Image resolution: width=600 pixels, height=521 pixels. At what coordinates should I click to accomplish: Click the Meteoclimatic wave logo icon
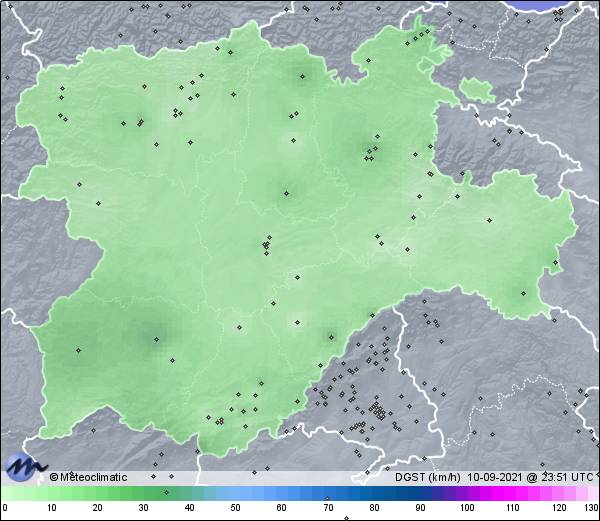tap(26, 466)
